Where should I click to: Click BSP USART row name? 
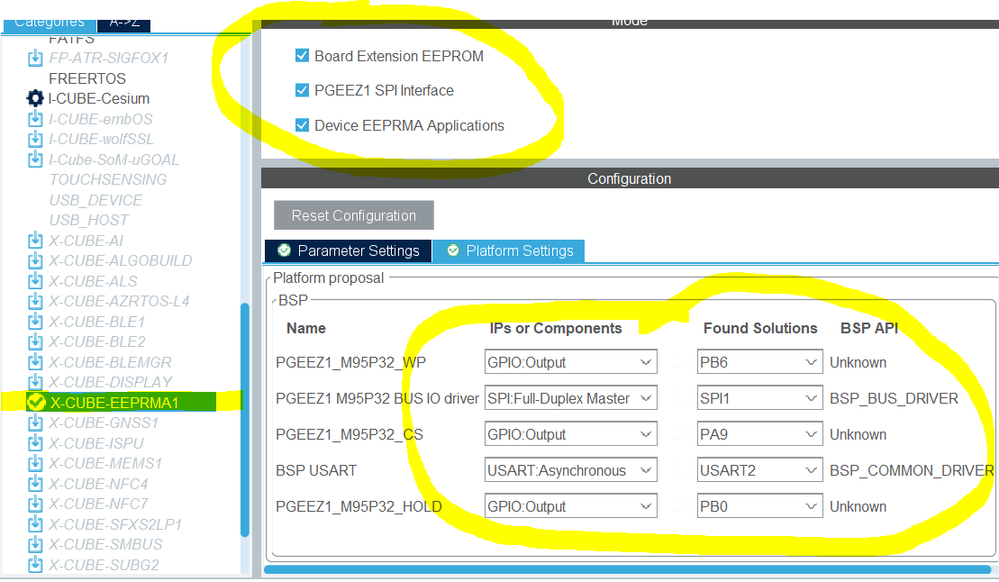coord(316,470)
